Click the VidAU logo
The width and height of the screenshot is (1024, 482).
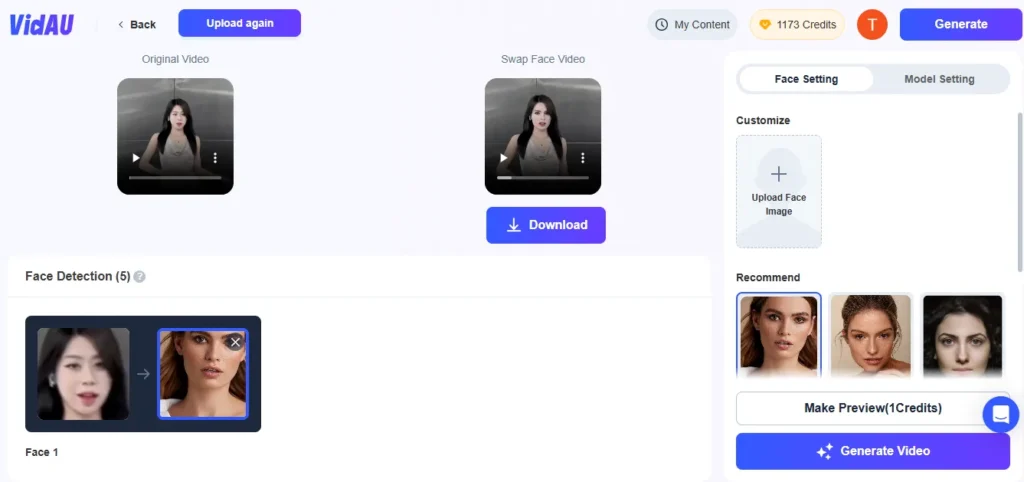tap(41, 25)
